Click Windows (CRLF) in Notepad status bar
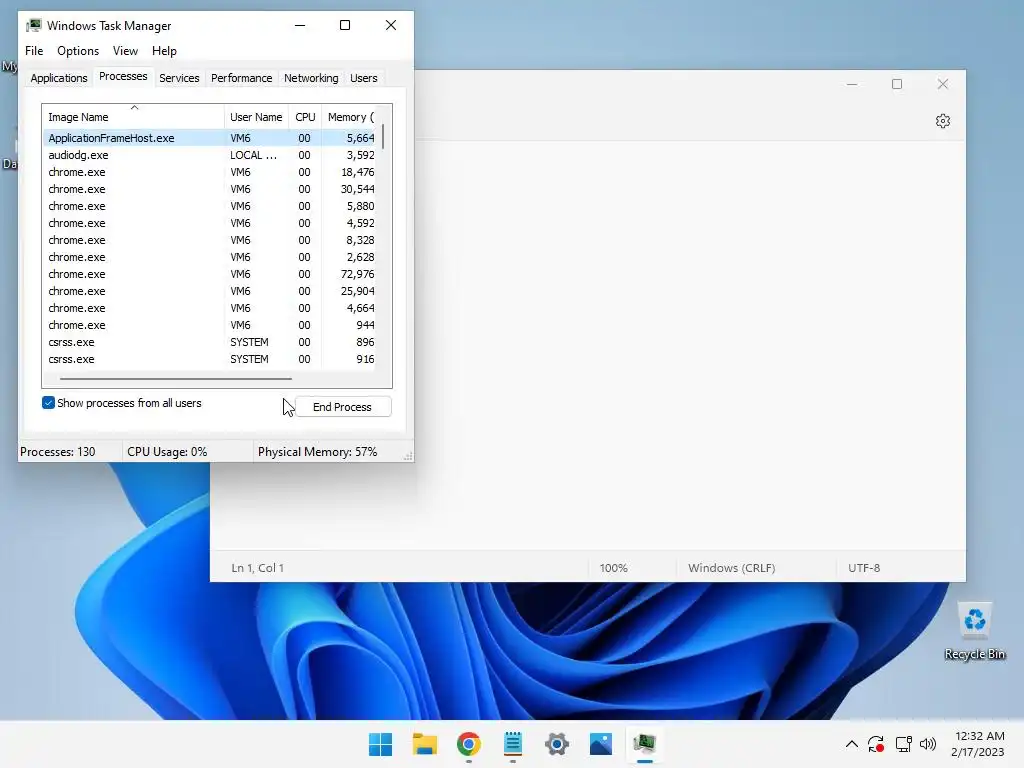 point(731,568)
